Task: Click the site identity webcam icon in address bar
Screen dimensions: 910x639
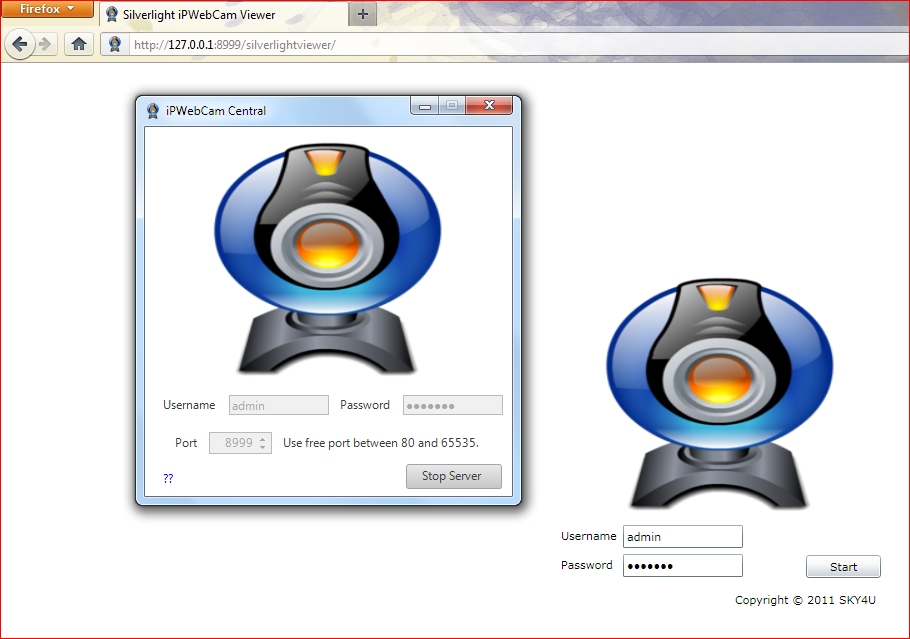Action: click(x=115, y=44)
